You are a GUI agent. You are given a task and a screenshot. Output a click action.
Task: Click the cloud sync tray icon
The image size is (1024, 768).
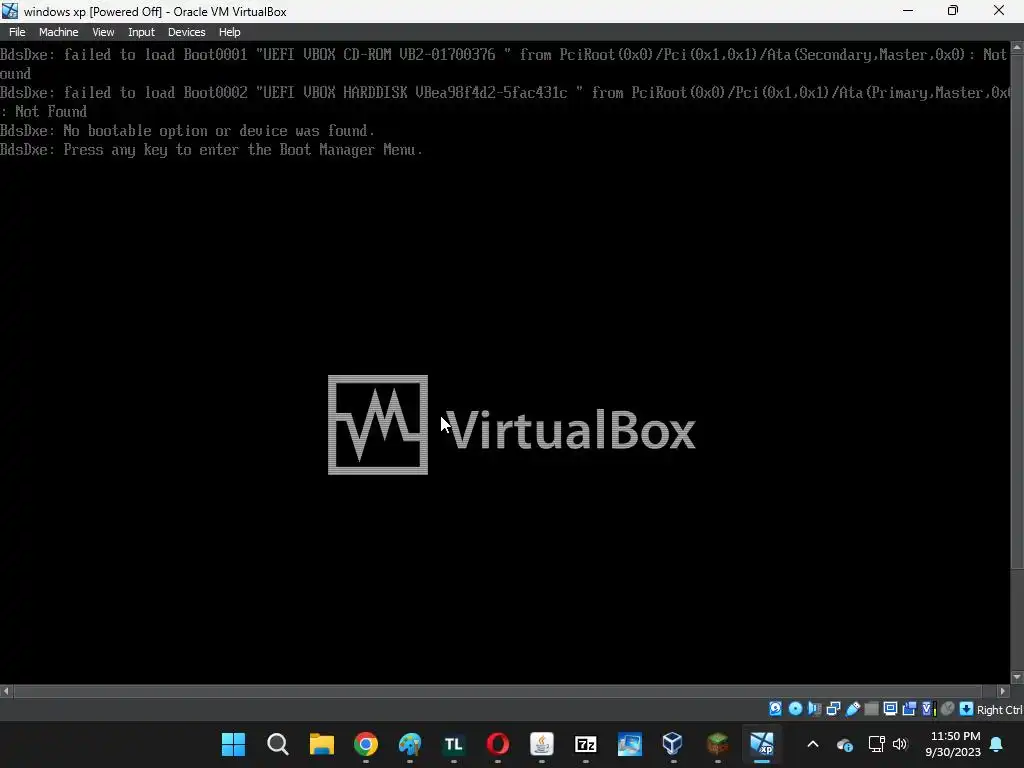tap(844, 744)
